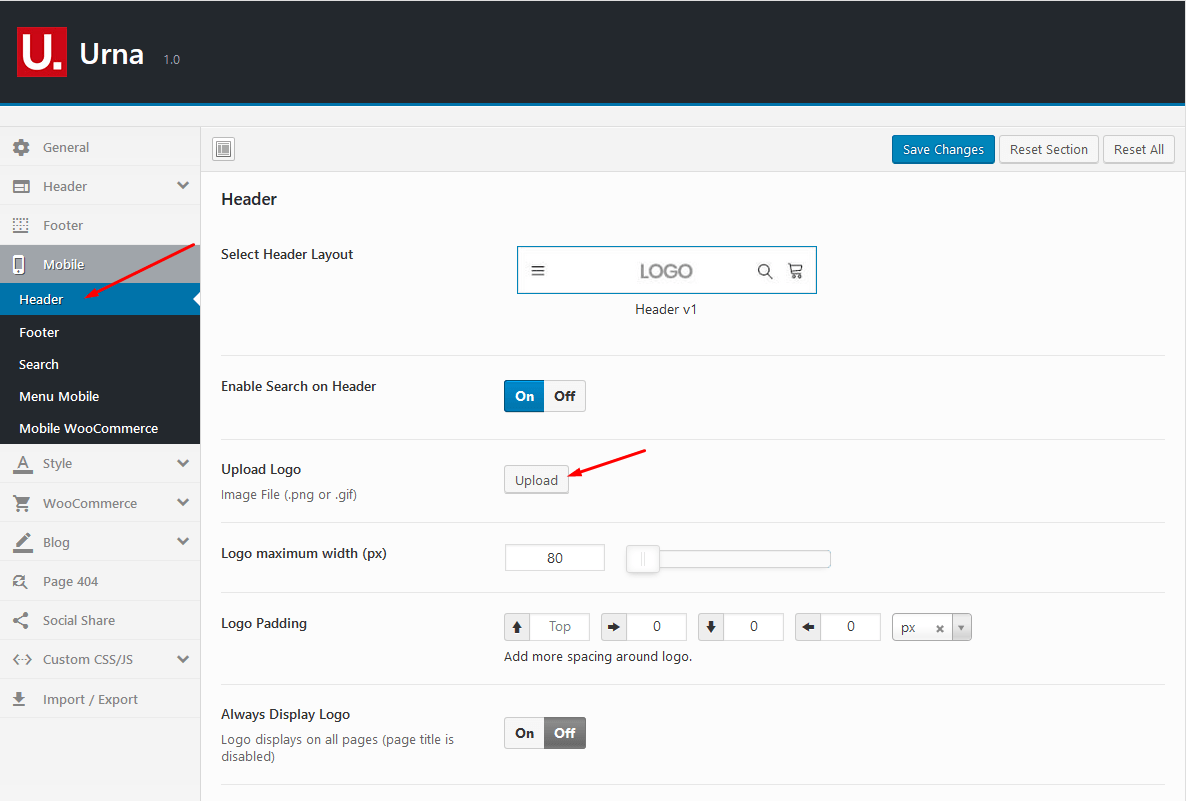
Task: Expand the Custom CSS/JS section chevron
Action: coord(183,659)
